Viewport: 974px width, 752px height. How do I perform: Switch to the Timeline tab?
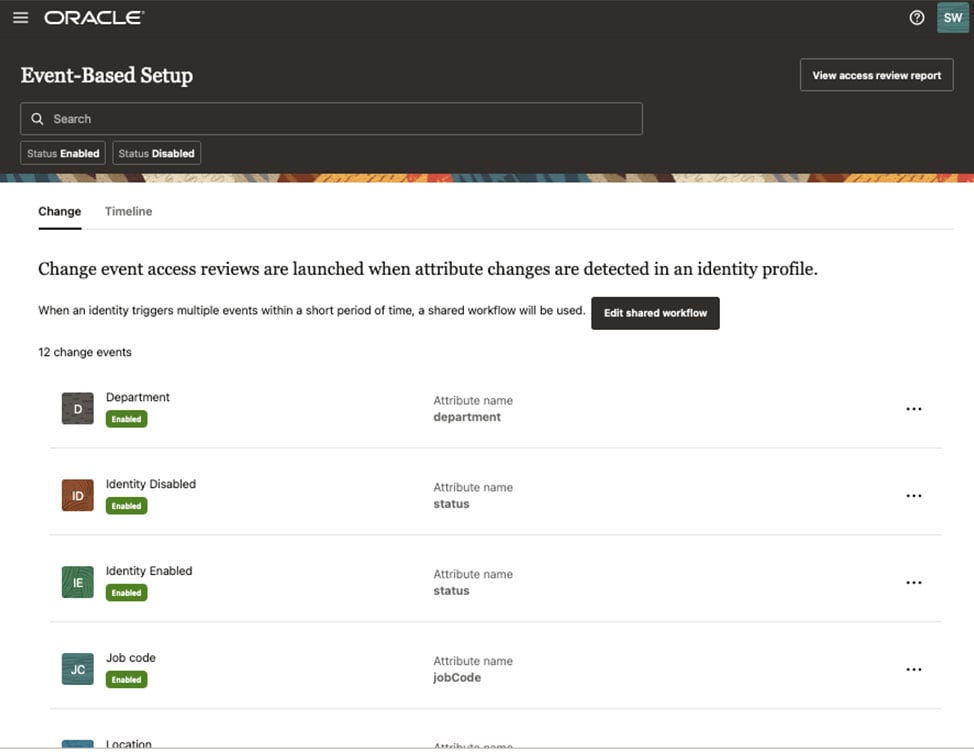point(128,212)
